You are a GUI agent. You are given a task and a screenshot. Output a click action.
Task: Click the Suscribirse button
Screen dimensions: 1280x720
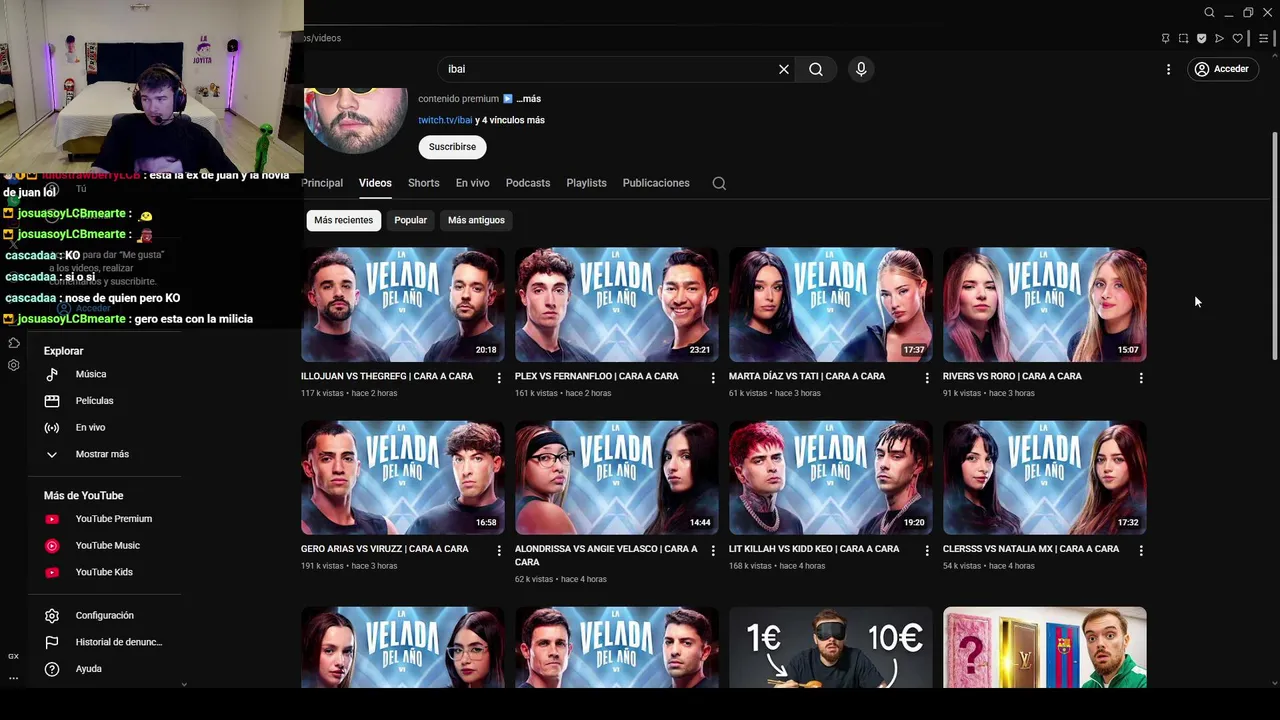coord(452,147)
